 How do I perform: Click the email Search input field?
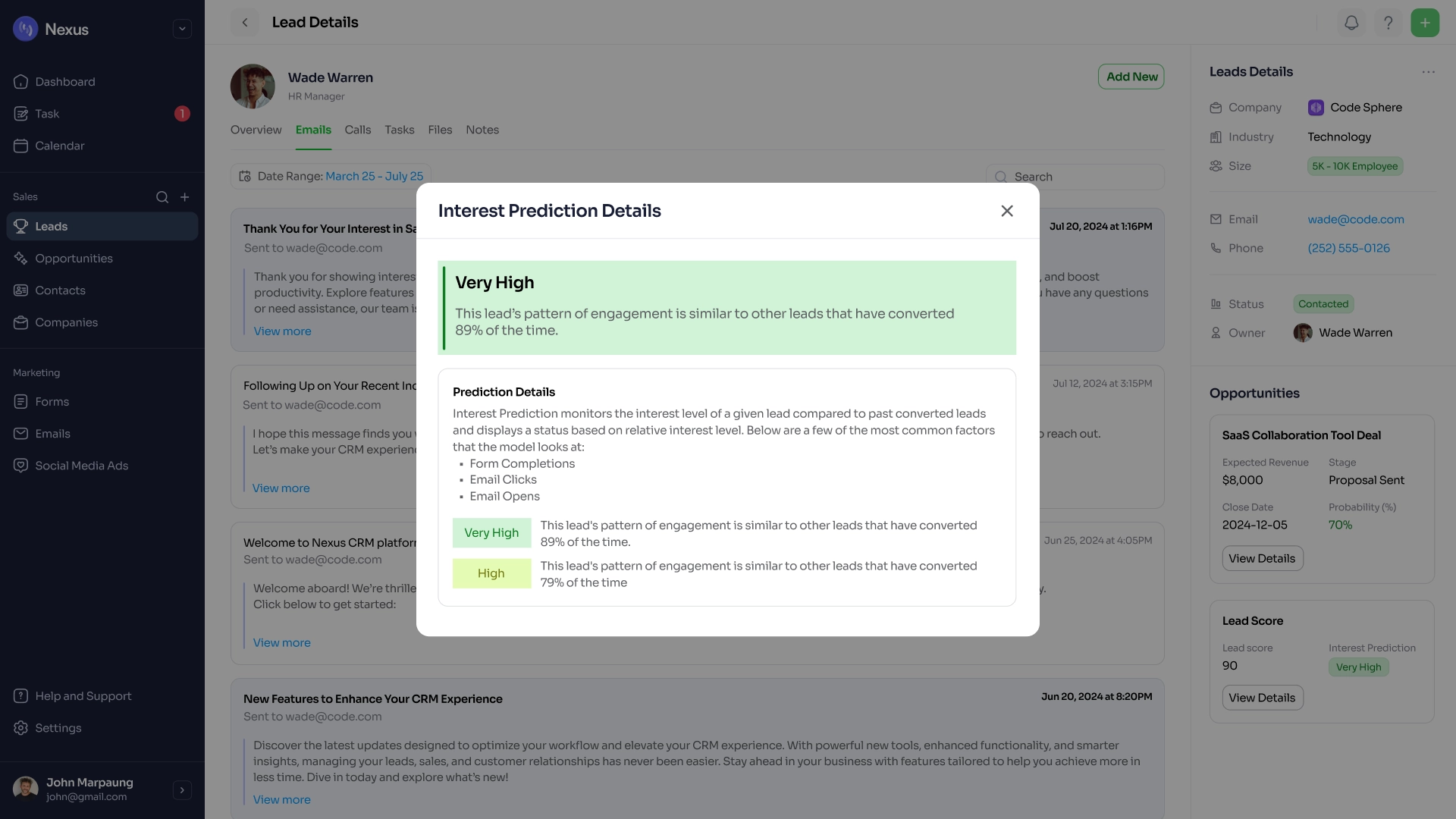1077,176
